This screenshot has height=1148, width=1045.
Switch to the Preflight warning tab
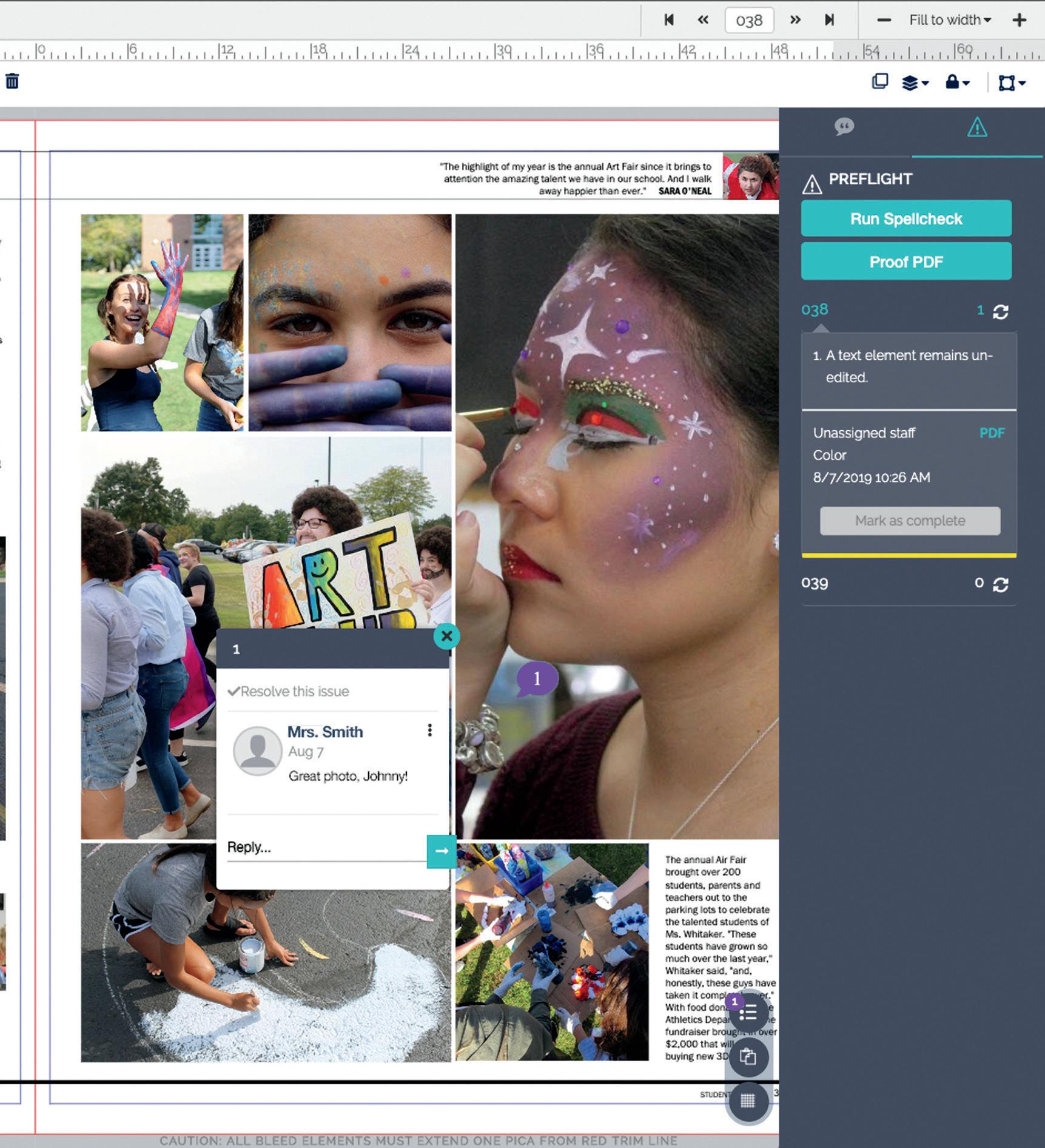coord(977,127)
